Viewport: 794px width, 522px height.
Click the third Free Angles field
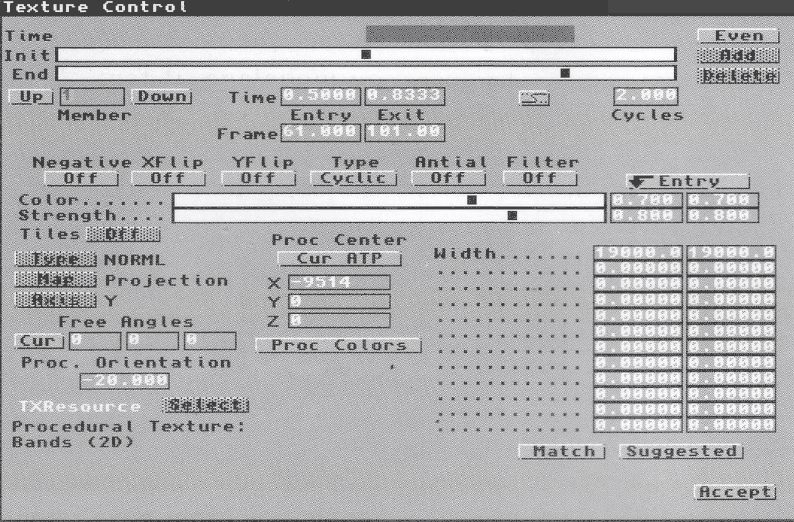click(210, 341)
